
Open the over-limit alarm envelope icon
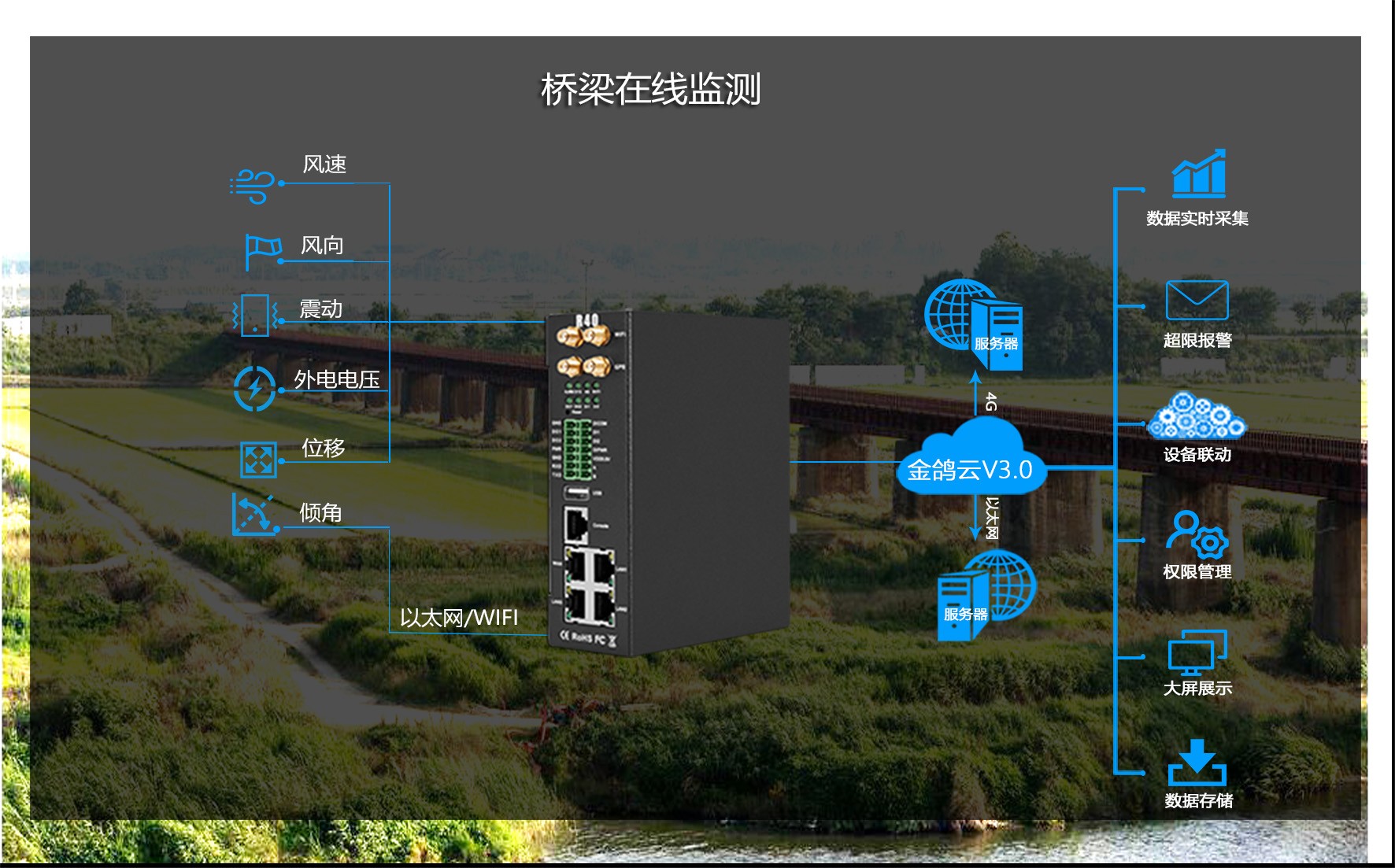1197,300
